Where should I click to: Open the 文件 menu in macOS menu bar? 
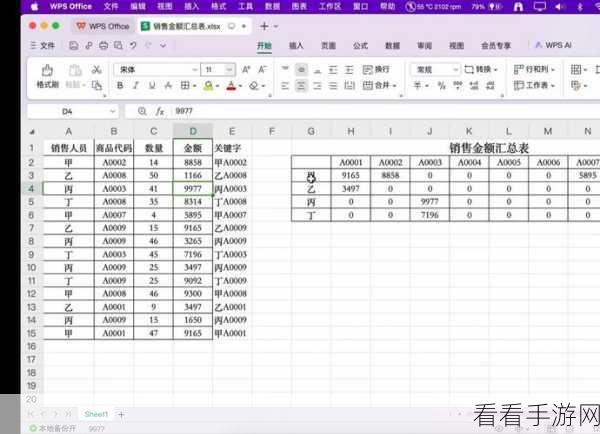pyautogui.click(x=111, y=7)
